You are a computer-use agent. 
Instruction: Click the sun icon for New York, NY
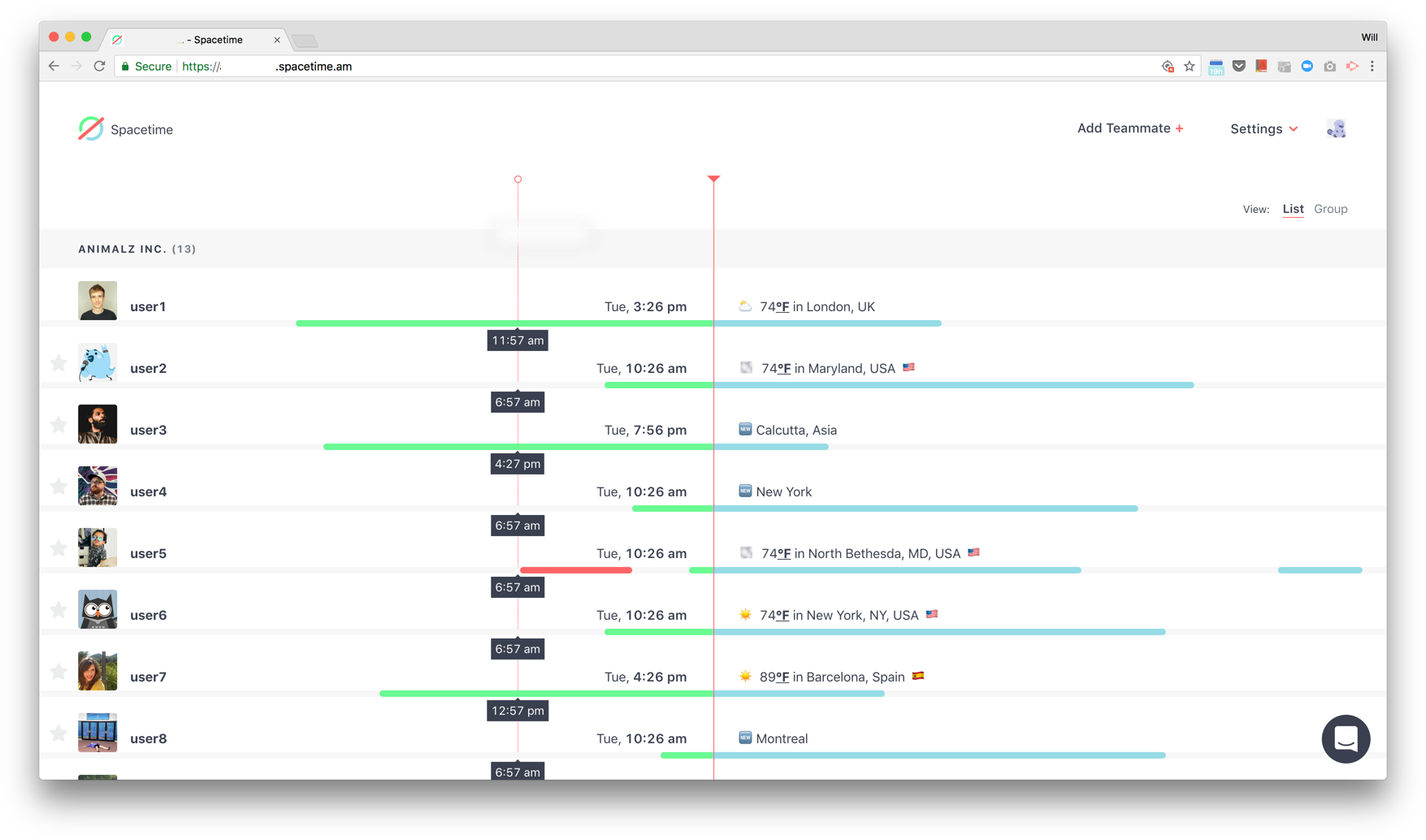(x=745, y=615)
